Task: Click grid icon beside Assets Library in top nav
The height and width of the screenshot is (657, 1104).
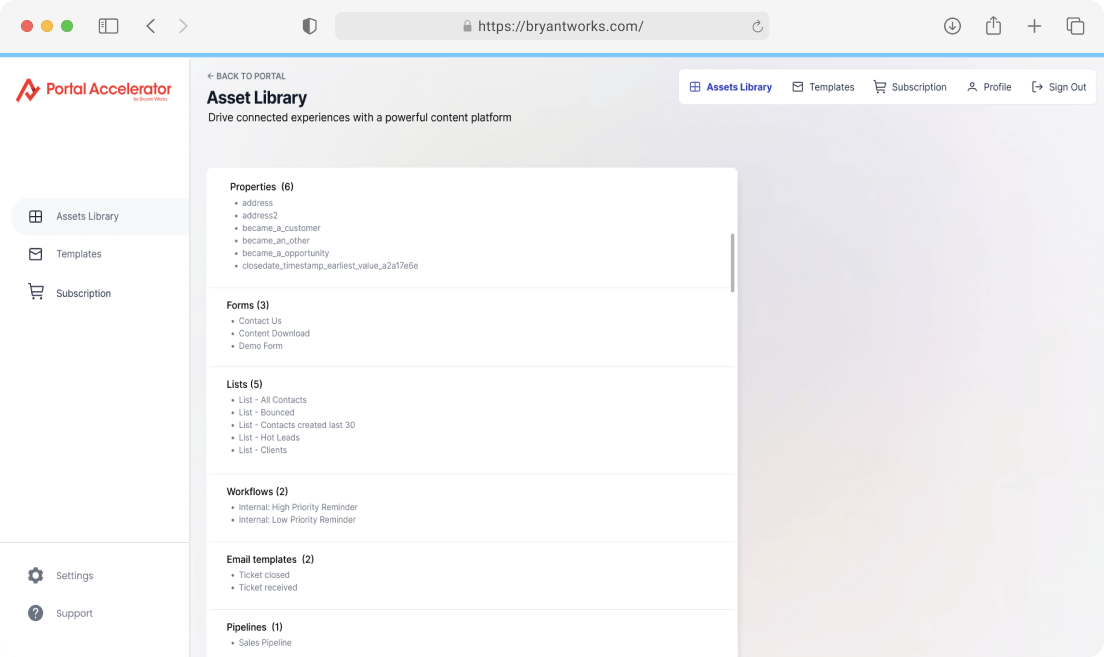Action: pos(695,87)
